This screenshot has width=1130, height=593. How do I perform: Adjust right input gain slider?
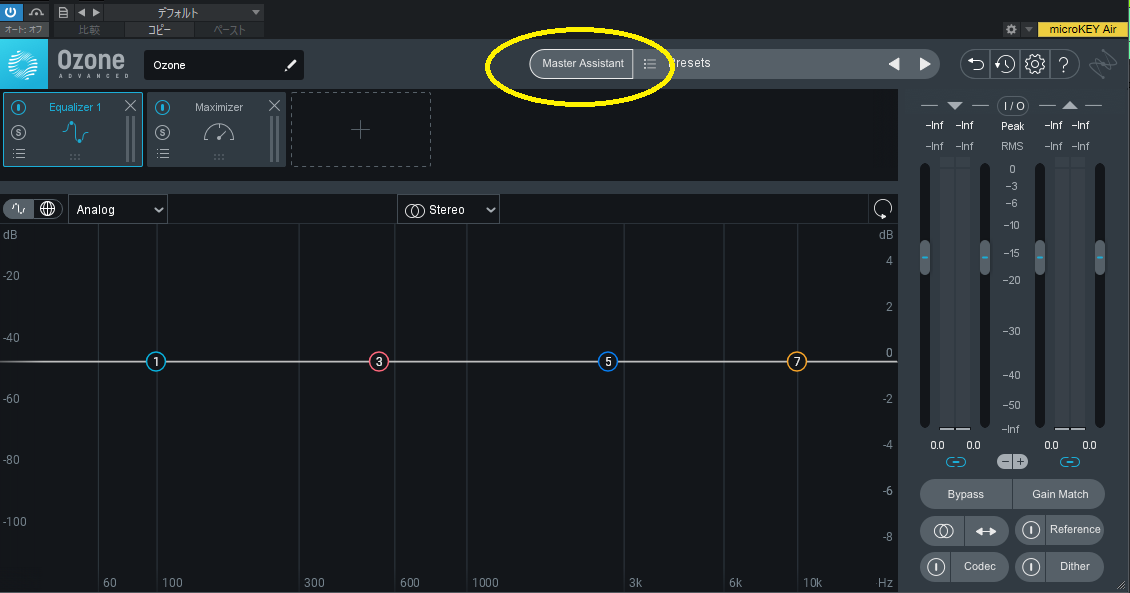coord(984,257)
